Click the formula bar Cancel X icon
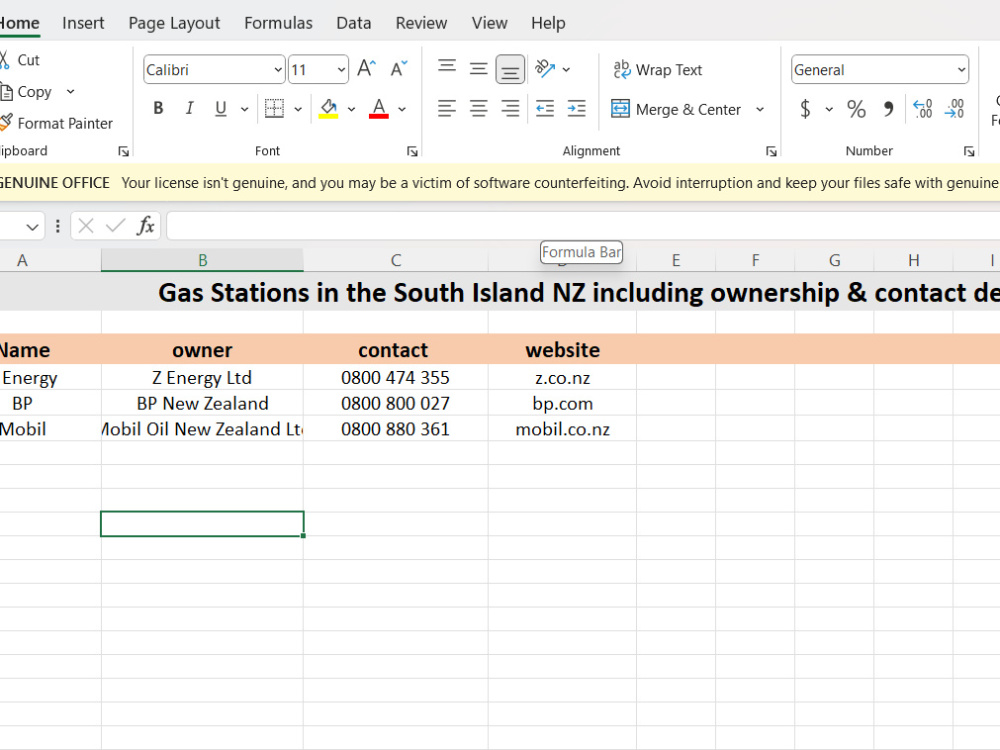 [86, 226]
